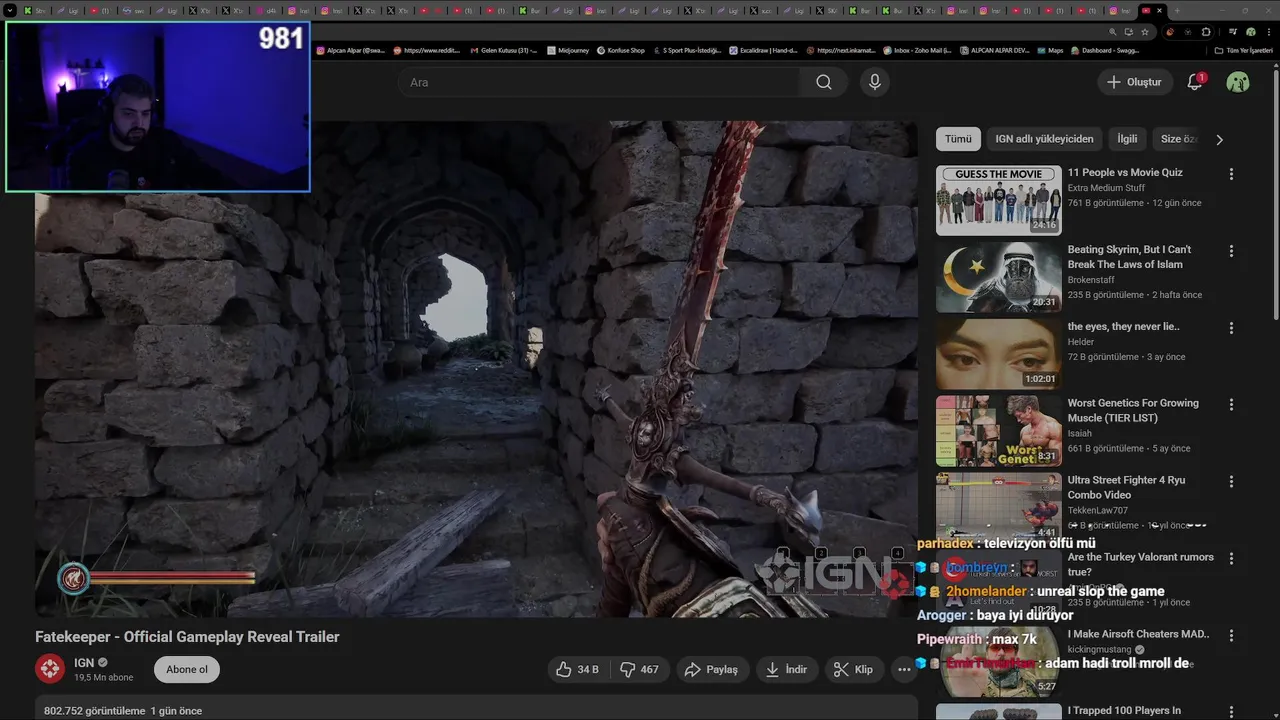The image size is (1280, 720).
Task: Click the TekkenLaw707 channel name
Action: coord(1097,510)
